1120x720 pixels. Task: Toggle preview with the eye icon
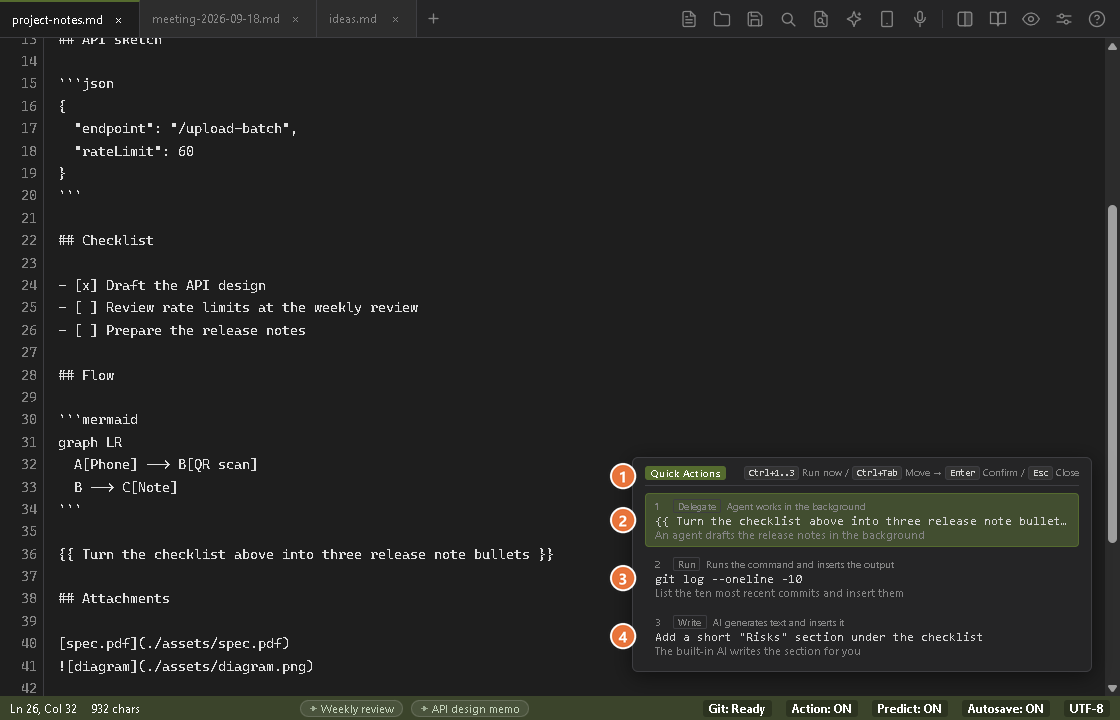[x=1031, y=19]
